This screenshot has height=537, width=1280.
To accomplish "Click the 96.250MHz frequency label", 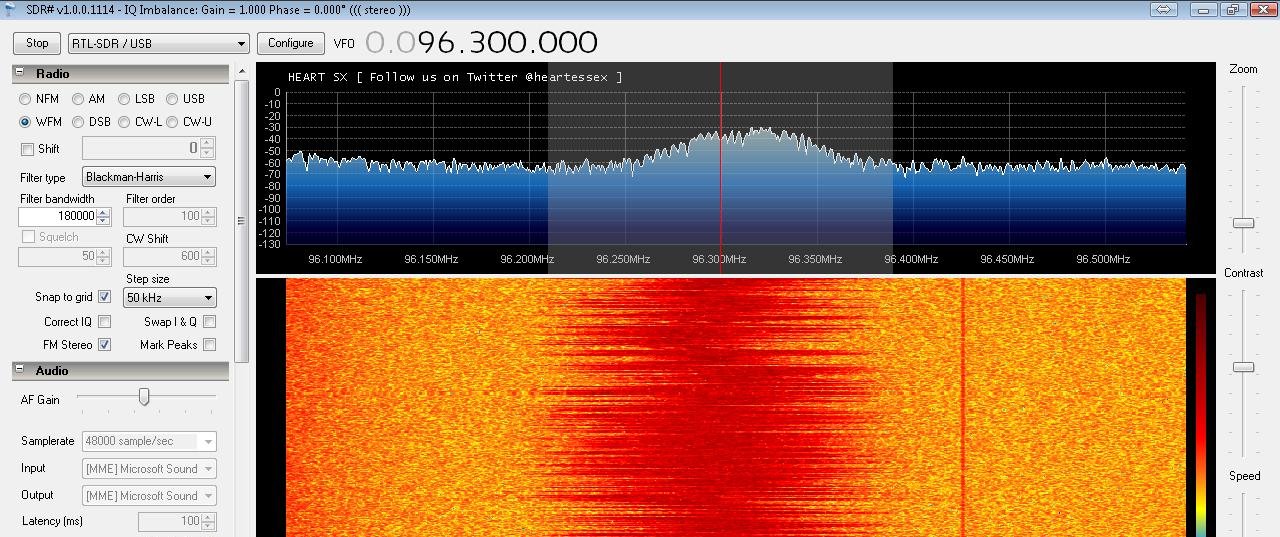I will point(623,259).
